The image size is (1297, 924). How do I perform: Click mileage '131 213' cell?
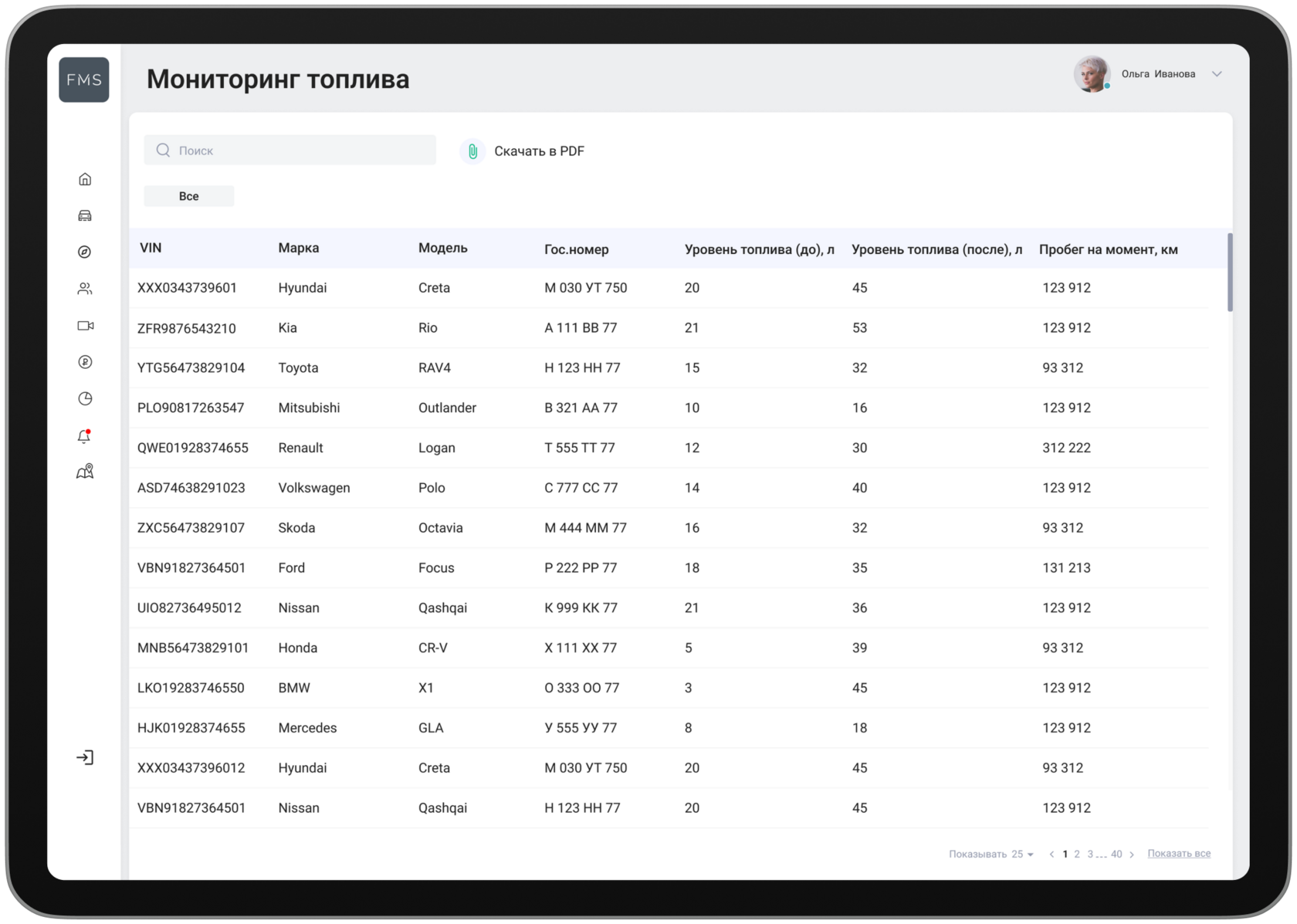1066,568
